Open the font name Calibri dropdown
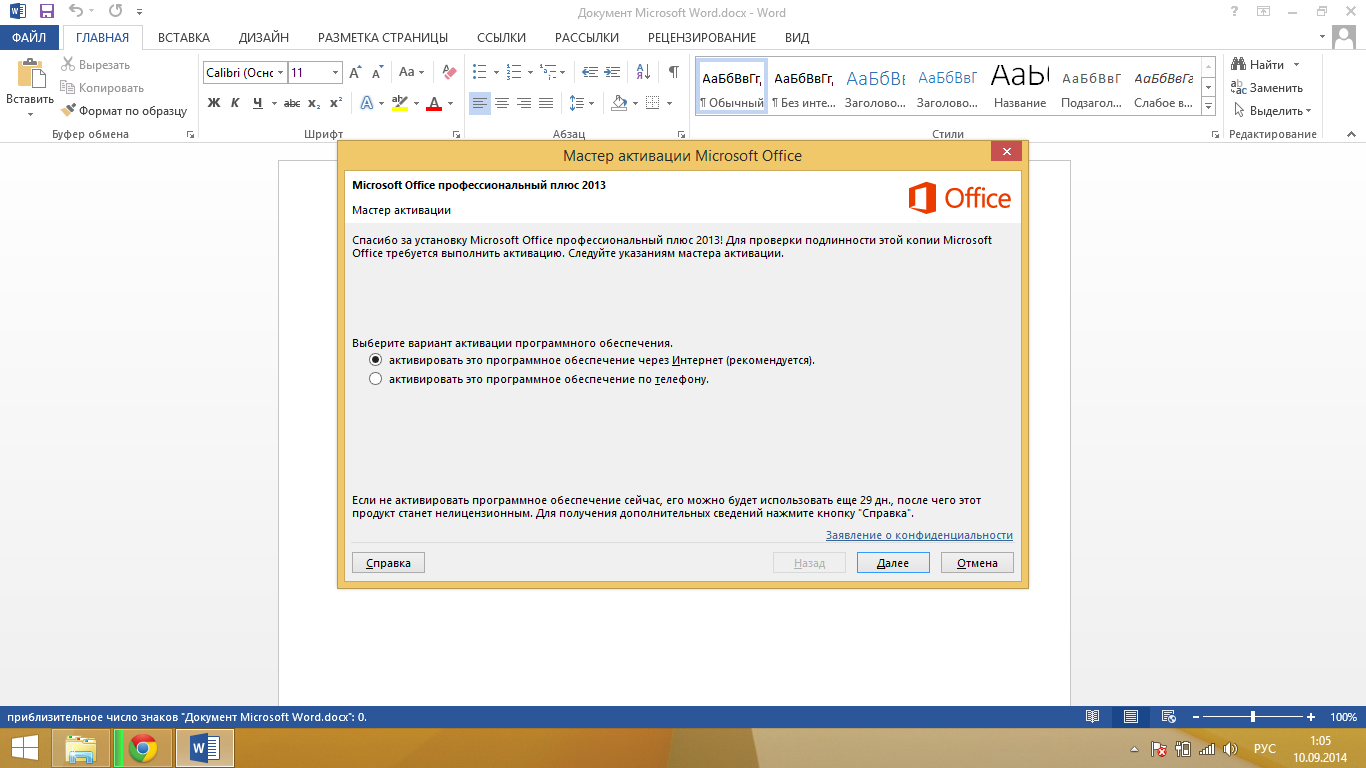The width and height of the screenshot is (1366, 768). 282,72
